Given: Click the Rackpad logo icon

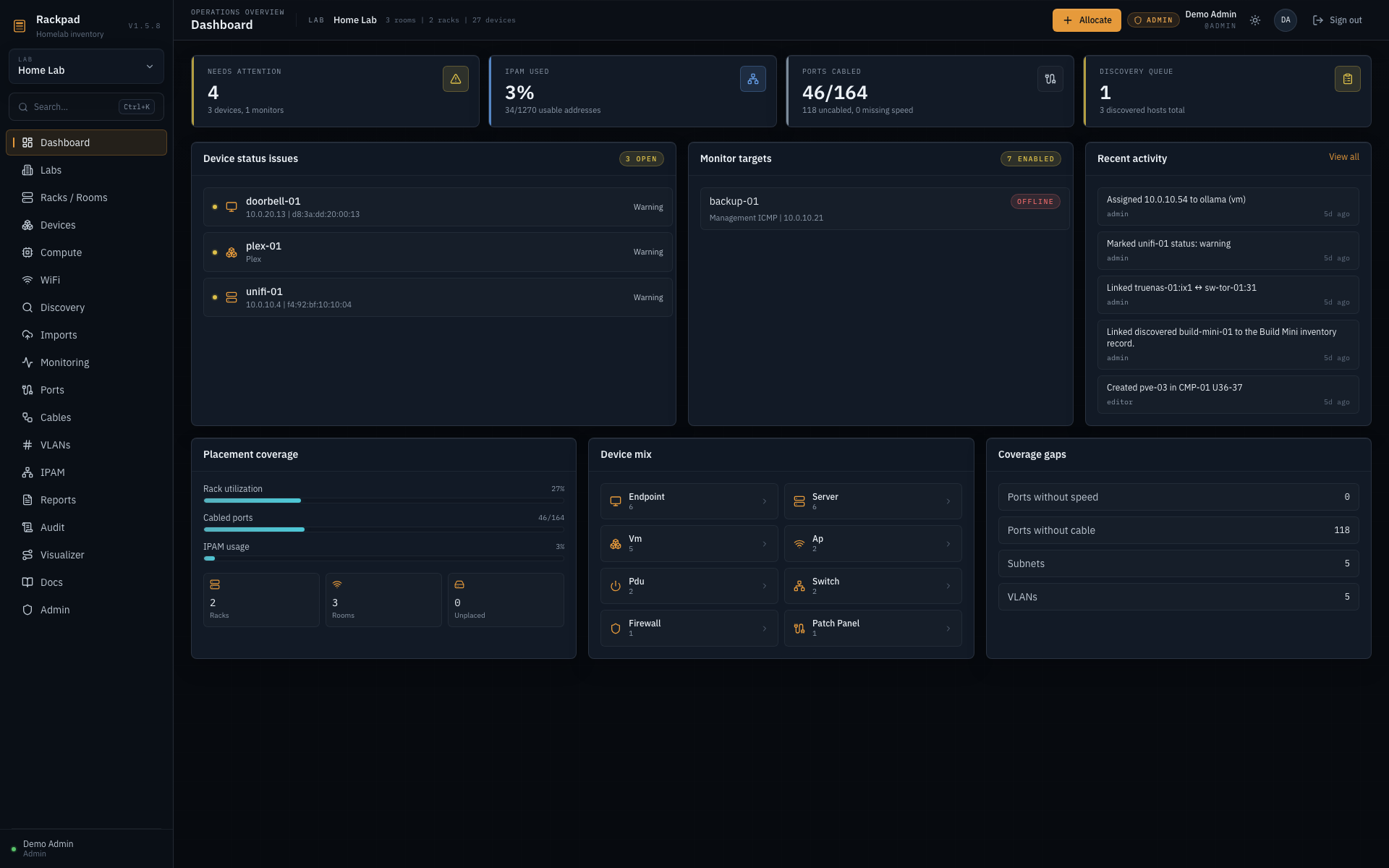Looking at the screenshot, I should (x=20, y=26).
